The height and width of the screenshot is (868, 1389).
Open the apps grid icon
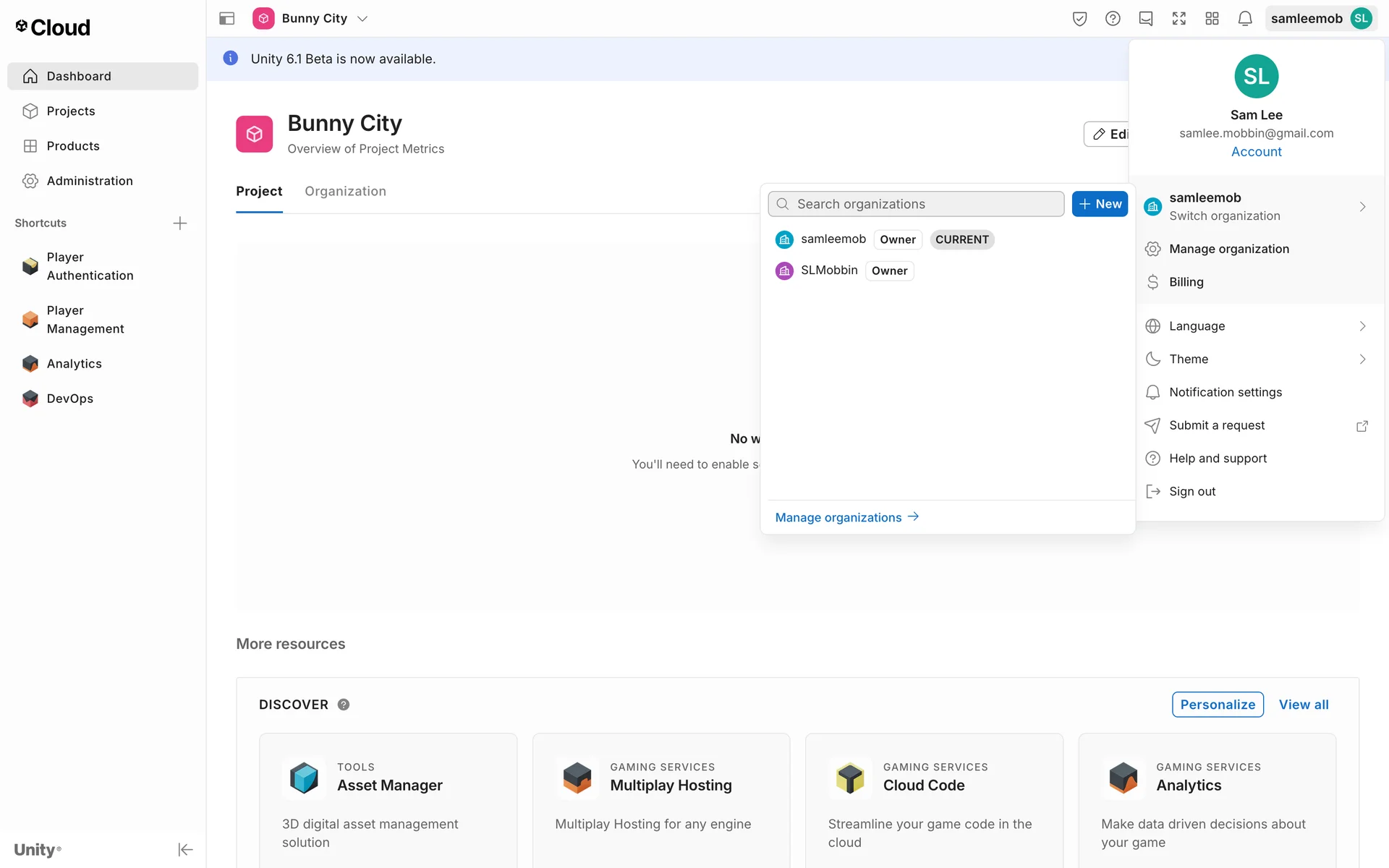click(x=1212, y=19)
